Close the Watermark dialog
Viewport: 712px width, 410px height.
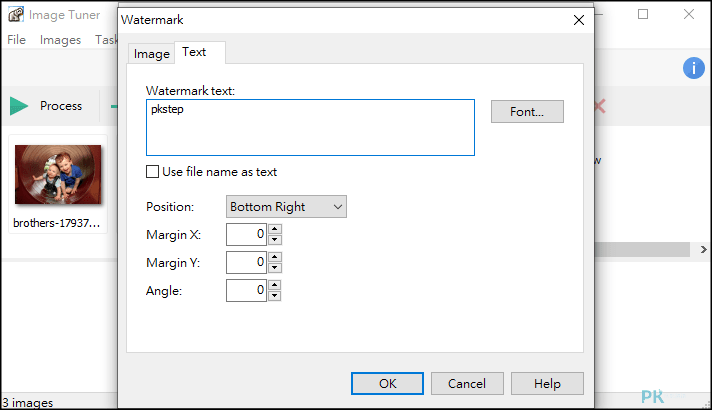tap(578, 20)
